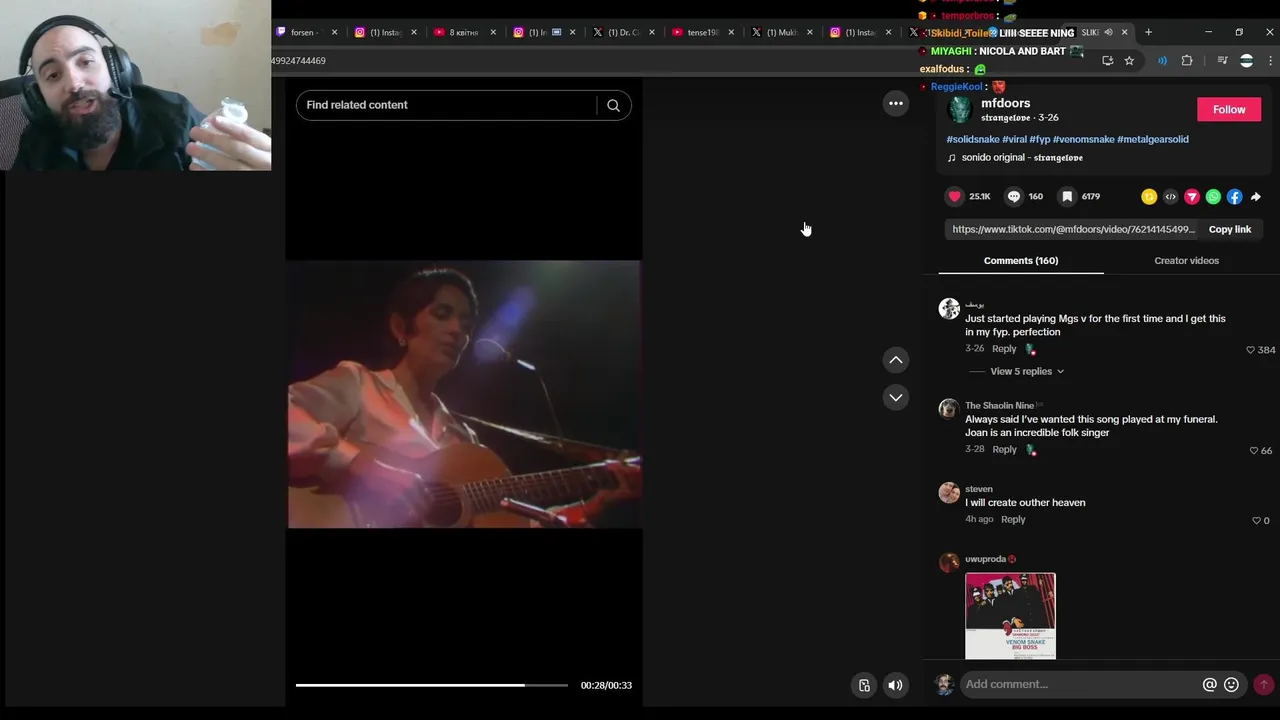Open the #viral hashtag
This screenshot has height=720, width=1280.
point(1014,139)
